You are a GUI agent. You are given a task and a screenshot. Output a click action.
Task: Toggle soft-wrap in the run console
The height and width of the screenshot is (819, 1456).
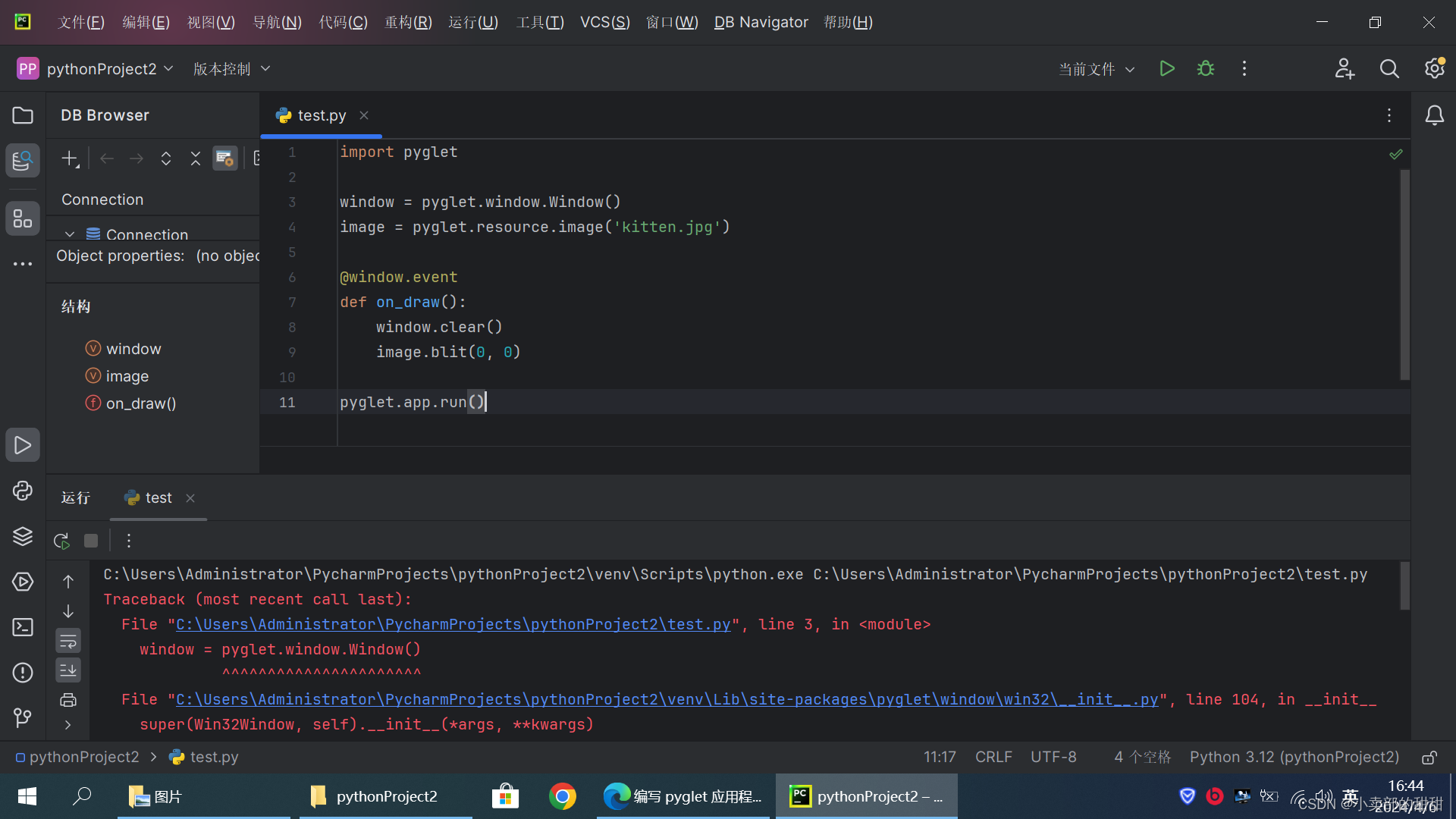pyautogui.click(x=68, y=642)
